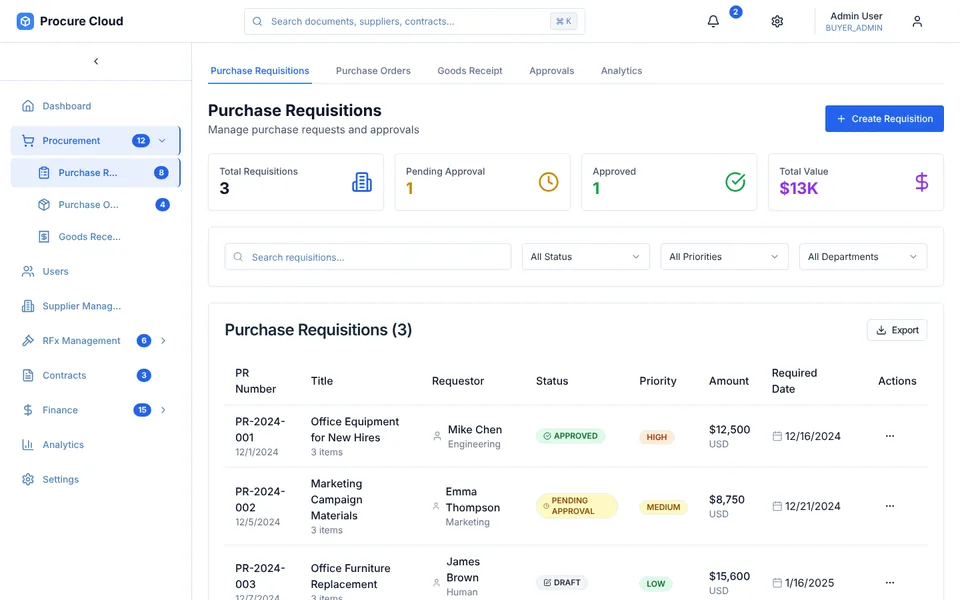Expand the RFx Management section
Image resolution: width=960 pixels, height=600 pixels.
pos(163,341)
